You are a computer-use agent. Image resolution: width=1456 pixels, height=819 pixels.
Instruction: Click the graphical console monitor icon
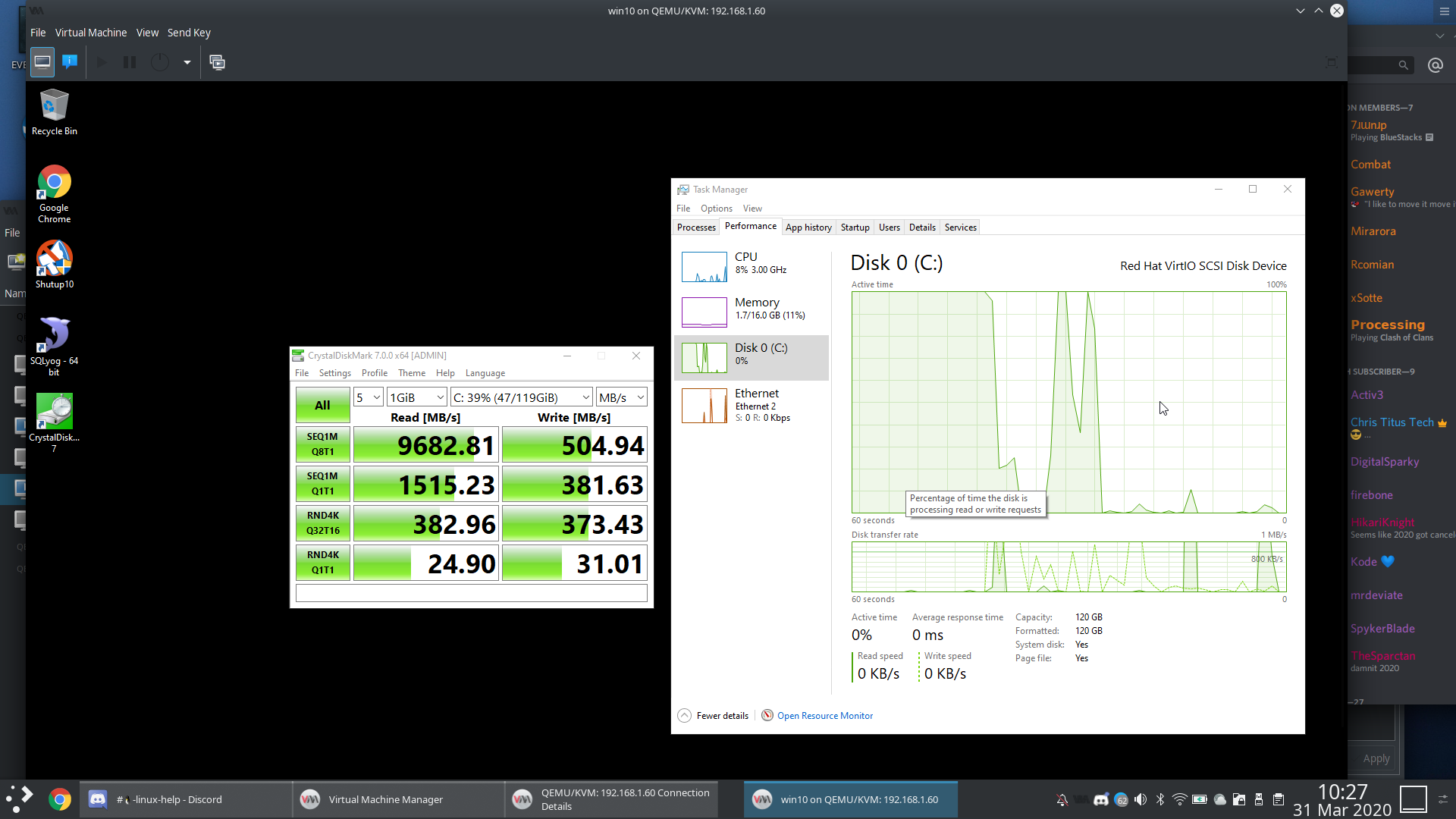[x=42, y=62]
